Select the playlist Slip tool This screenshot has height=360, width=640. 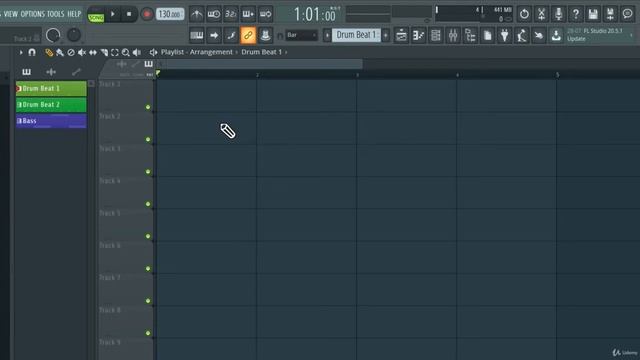[x=93, y=52]
